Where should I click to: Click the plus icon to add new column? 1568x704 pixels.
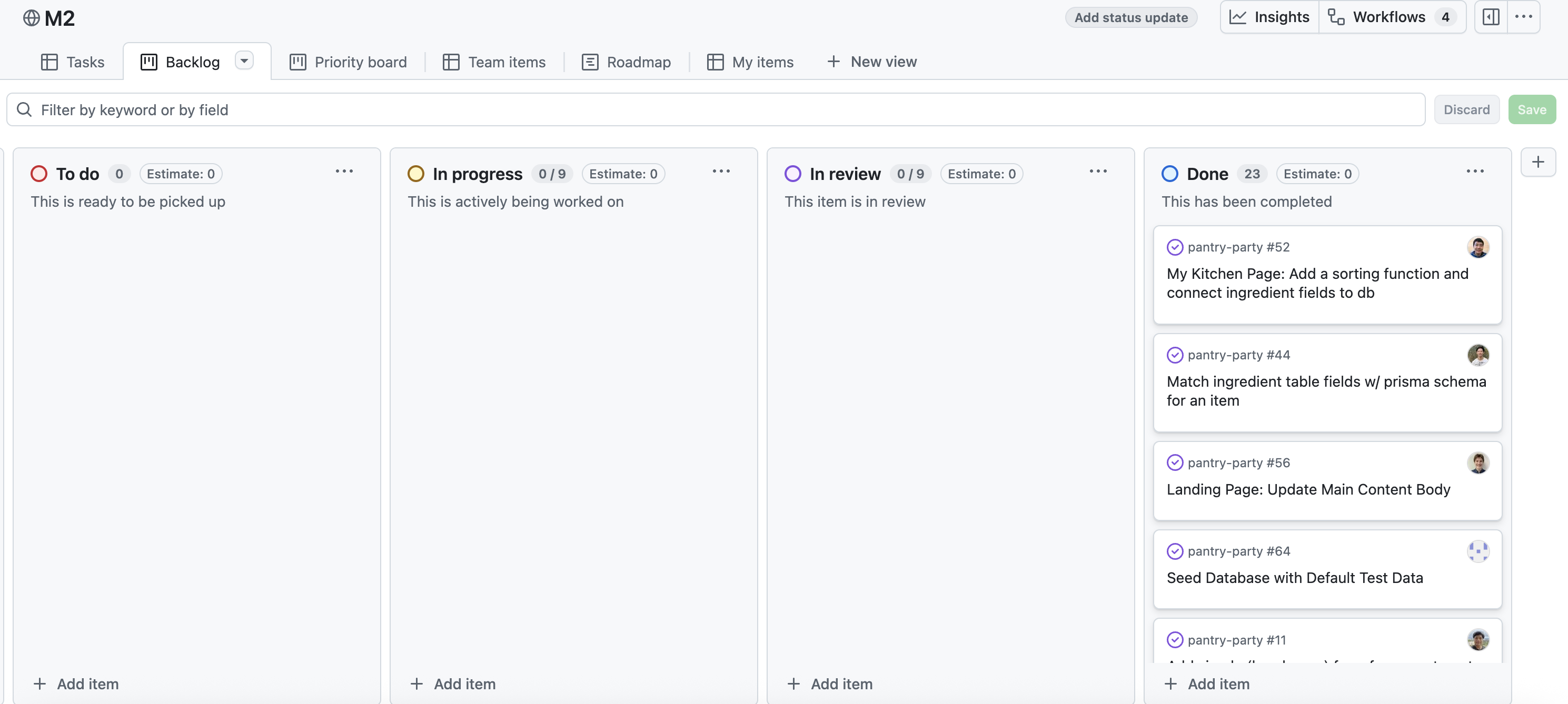click(x=1537, y=163)
